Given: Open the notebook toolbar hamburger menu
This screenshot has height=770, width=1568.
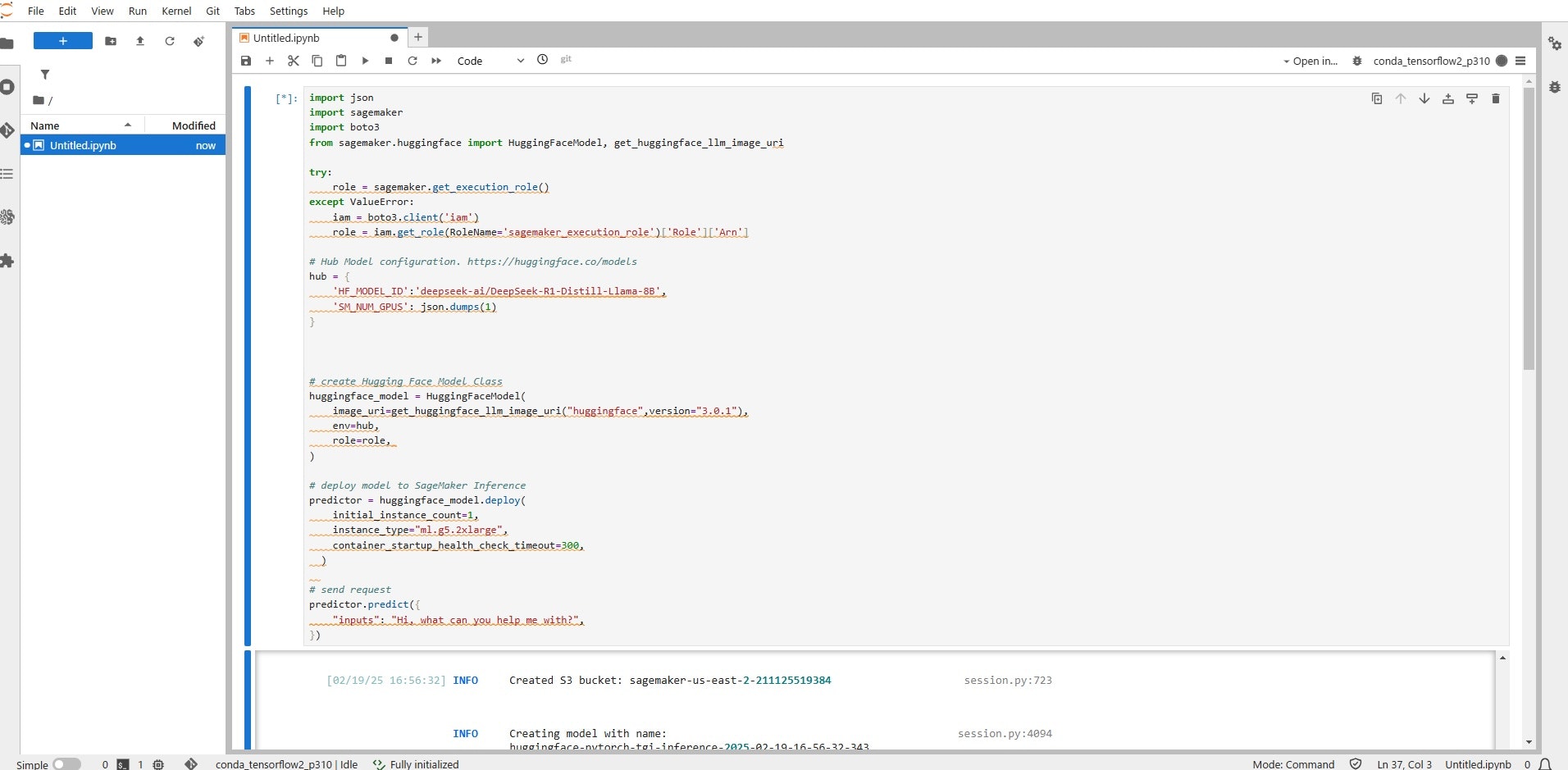Looking at the screenshot, I should [1520, 61].
